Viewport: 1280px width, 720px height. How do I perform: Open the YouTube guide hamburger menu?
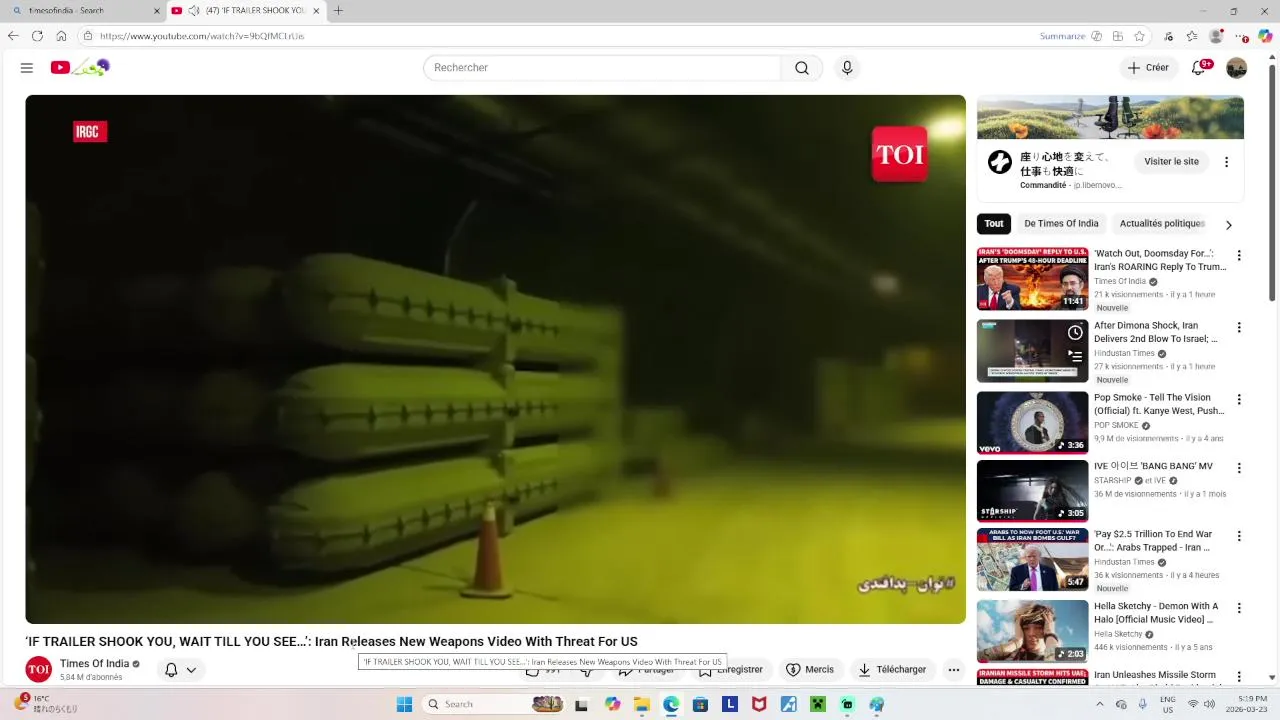[27, 68]
